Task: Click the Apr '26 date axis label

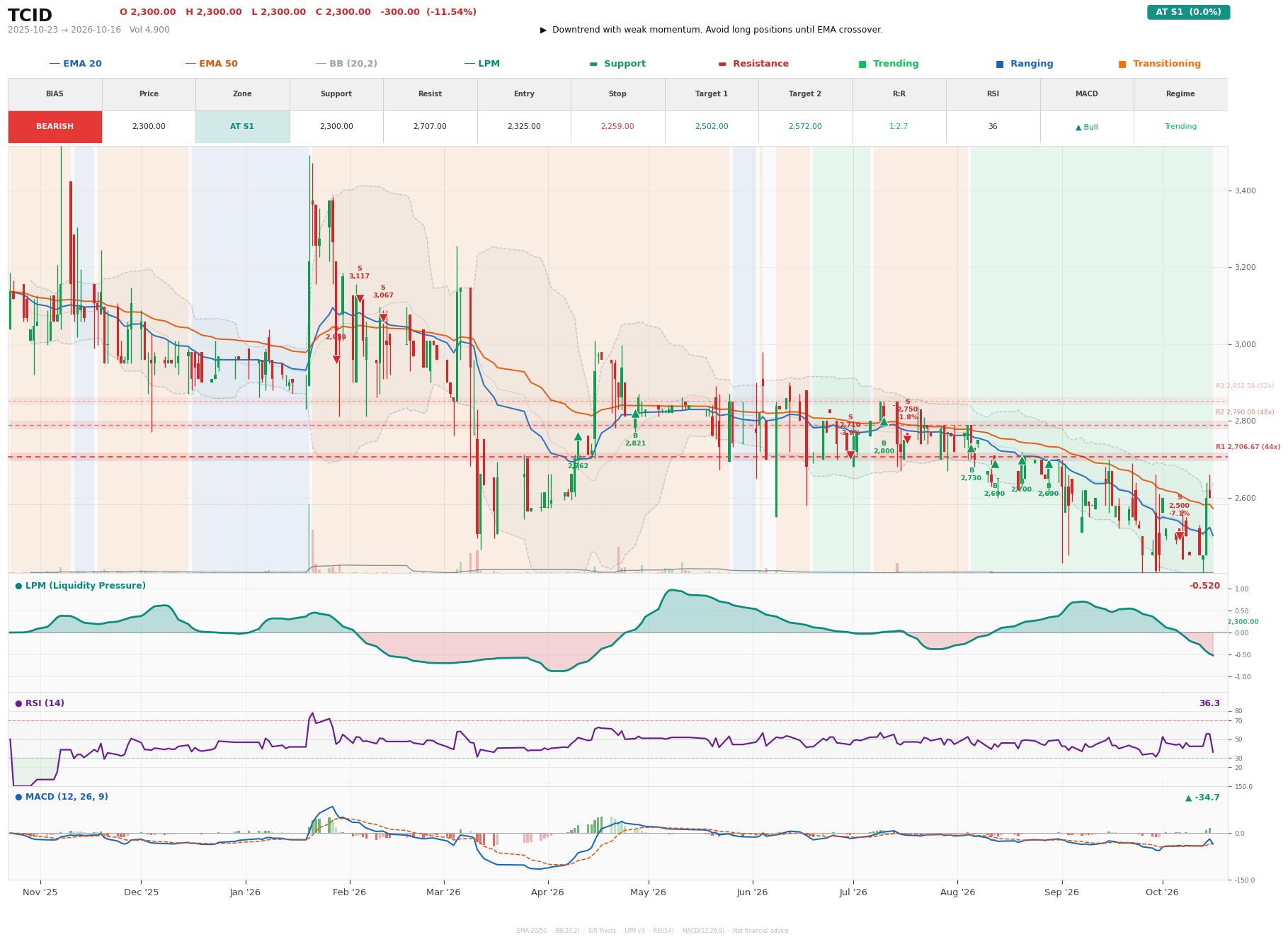Action: click(x=547, y=892)
